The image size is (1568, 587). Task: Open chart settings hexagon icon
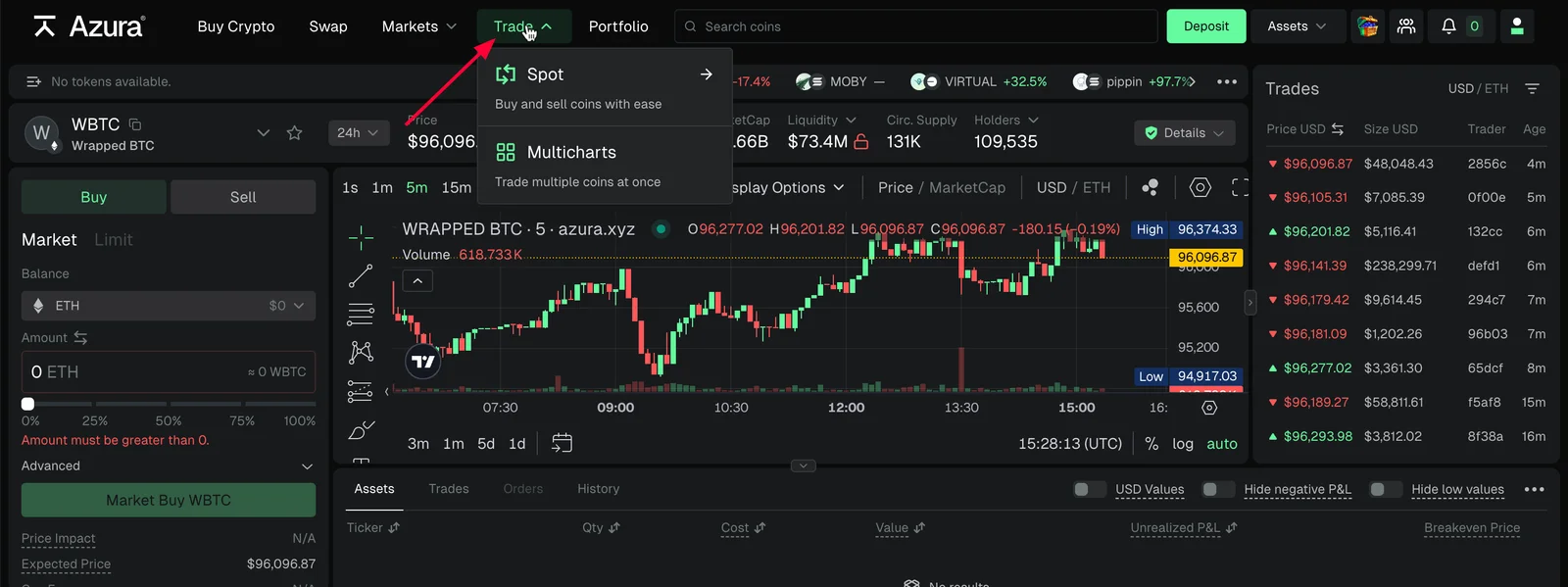(1200, 187)
